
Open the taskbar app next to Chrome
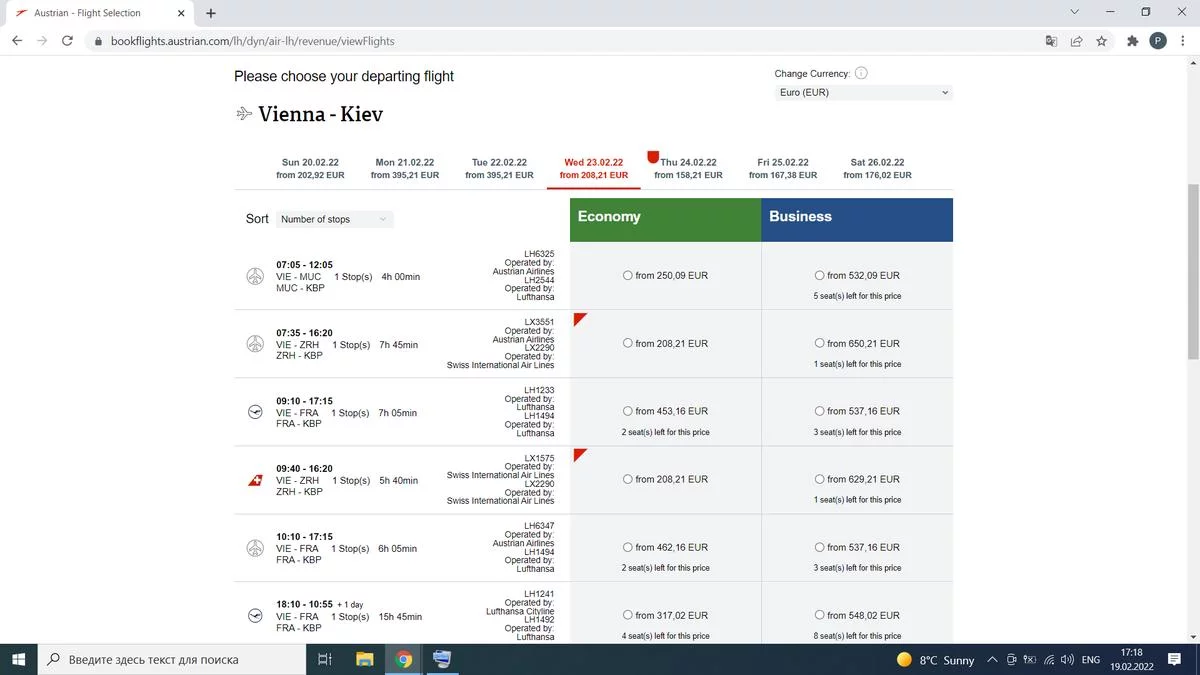(442, 659)
